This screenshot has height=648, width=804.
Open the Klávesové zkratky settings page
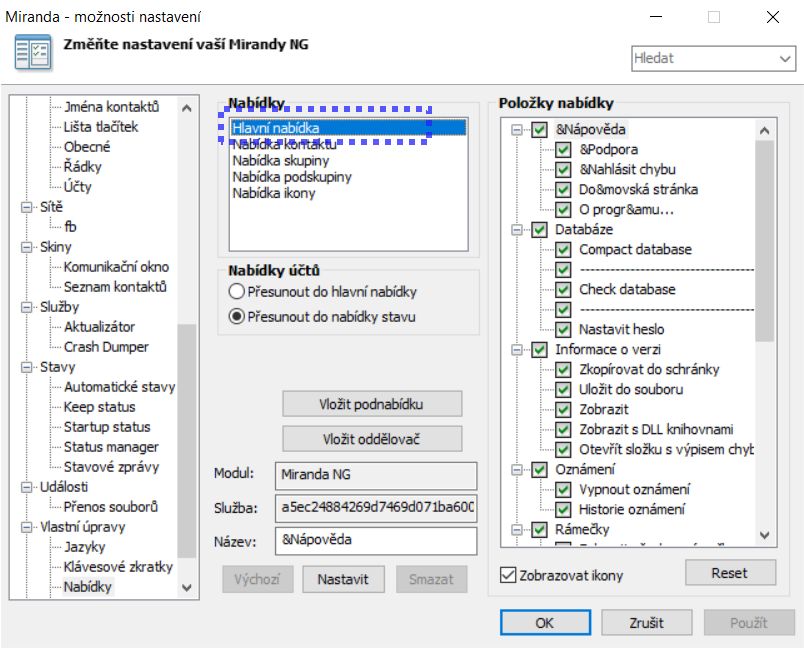point(118,567)
